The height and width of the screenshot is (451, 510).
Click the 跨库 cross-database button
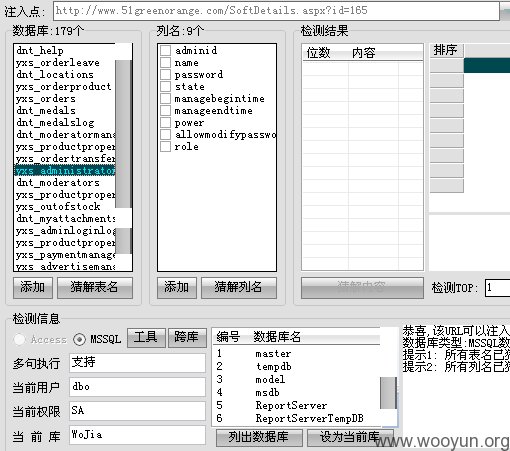pyautogui.click(x=187, y=338)
